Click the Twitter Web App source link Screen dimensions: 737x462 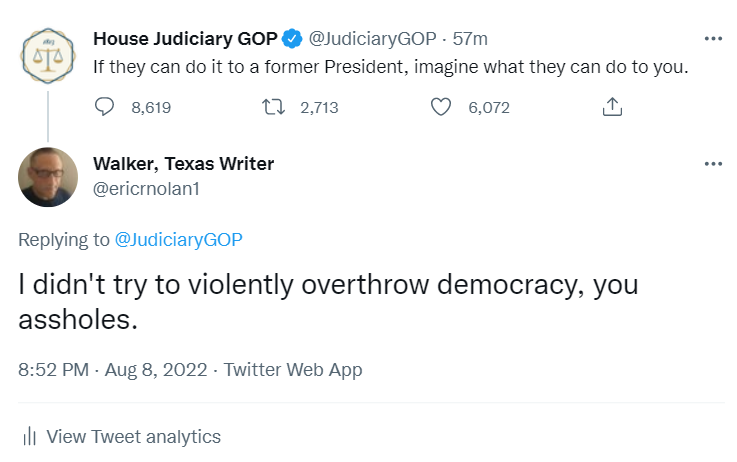point(293,370)
